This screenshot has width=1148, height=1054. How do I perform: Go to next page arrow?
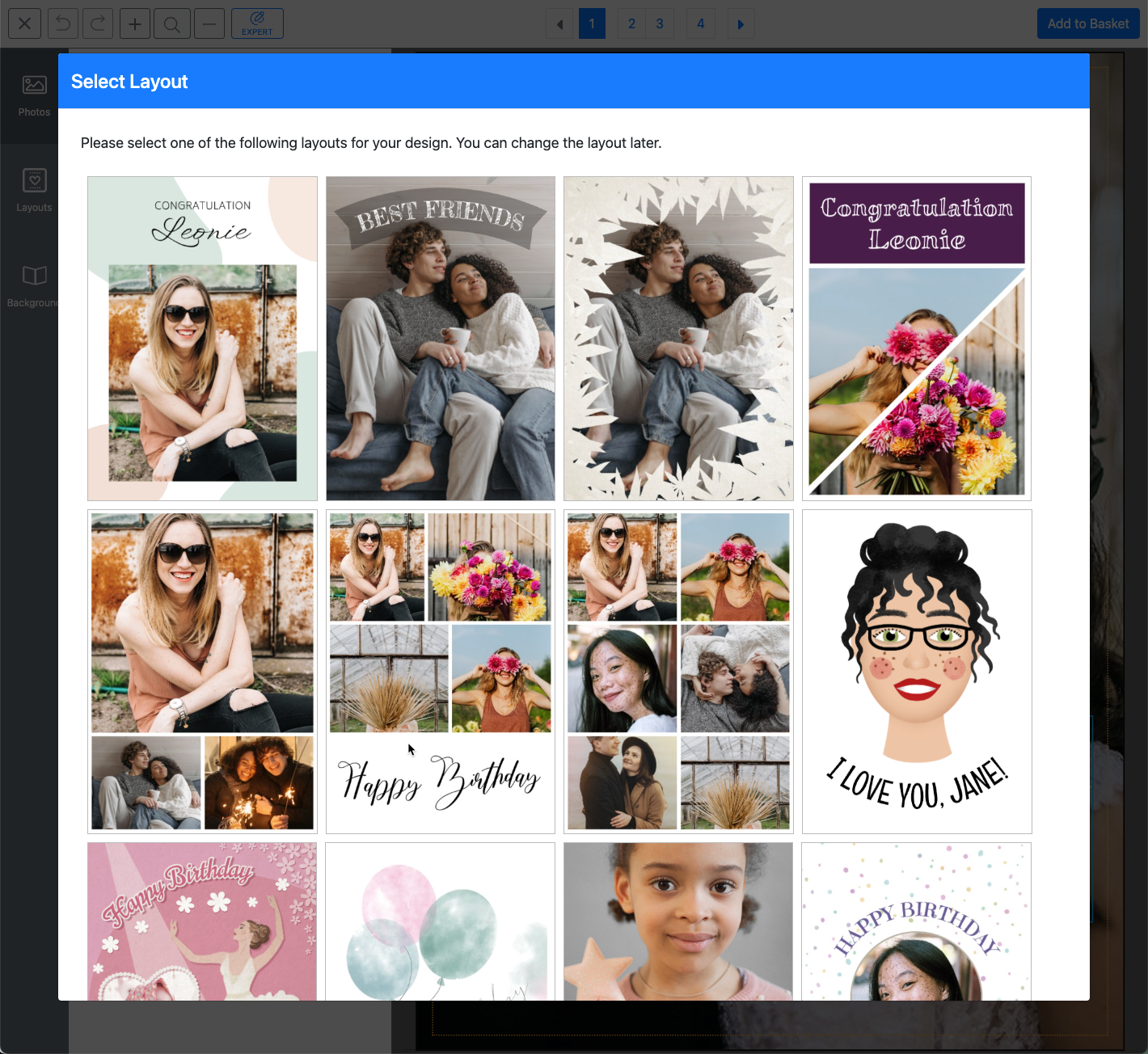click(741, 23)
